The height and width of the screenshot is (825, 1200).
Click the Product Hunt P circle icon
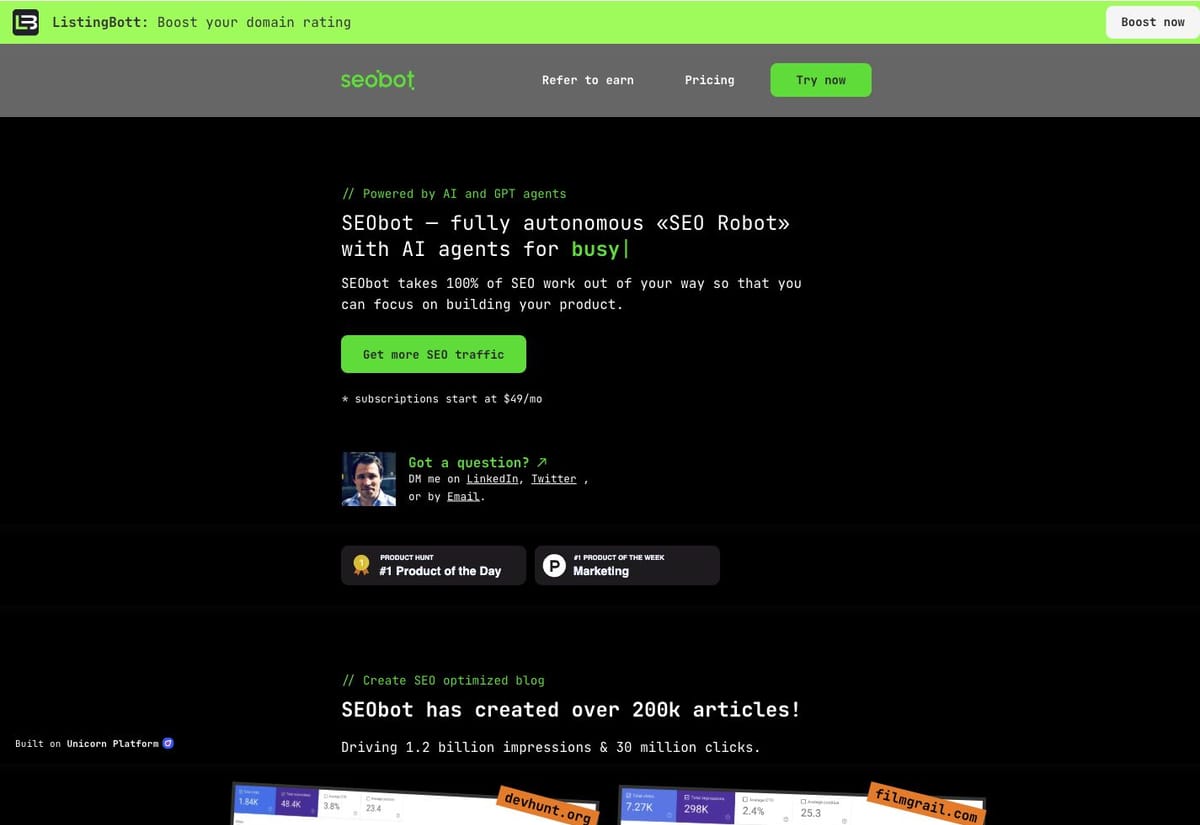tap(554, 566)
